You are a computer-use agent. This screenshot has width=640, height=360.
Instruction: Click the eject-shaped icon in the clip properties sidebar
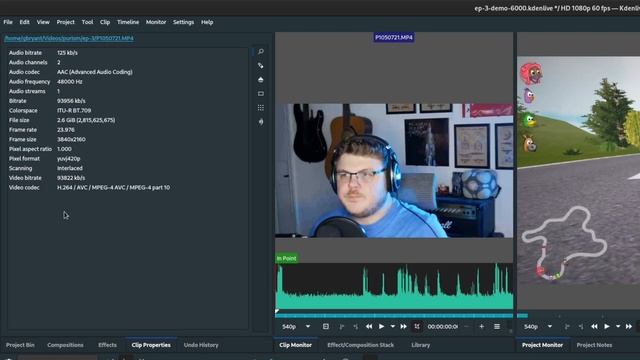260,80
